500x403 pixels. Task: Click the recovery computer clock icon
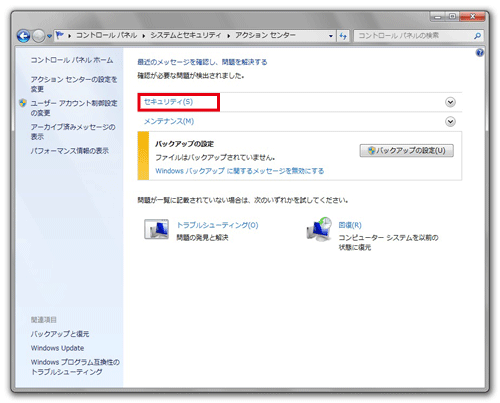click(x=319, y=229)
